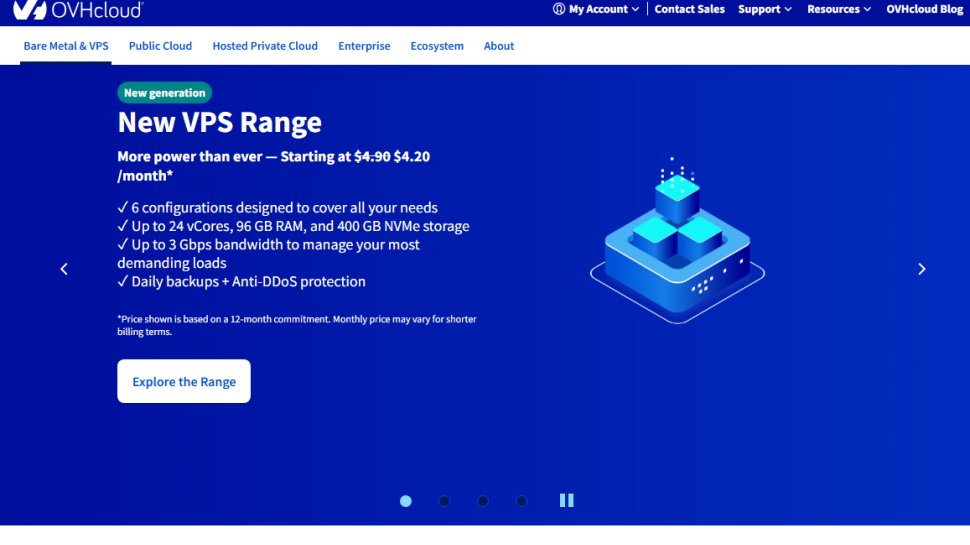
Task: Pause the carousel autoplay
Action: [x=567, y=500]
